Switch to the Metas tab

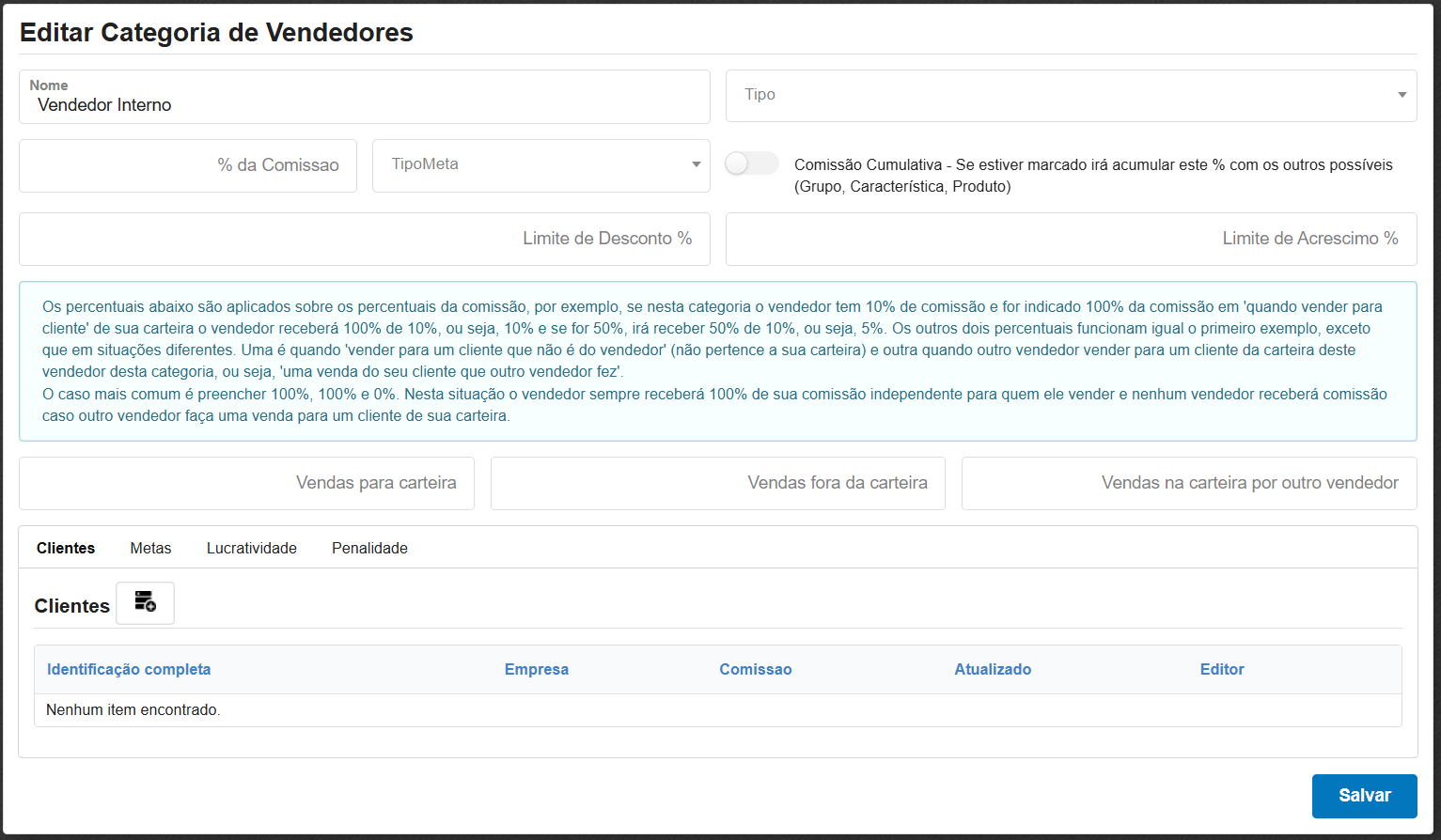pyautogui.click(x=150, y=548)
